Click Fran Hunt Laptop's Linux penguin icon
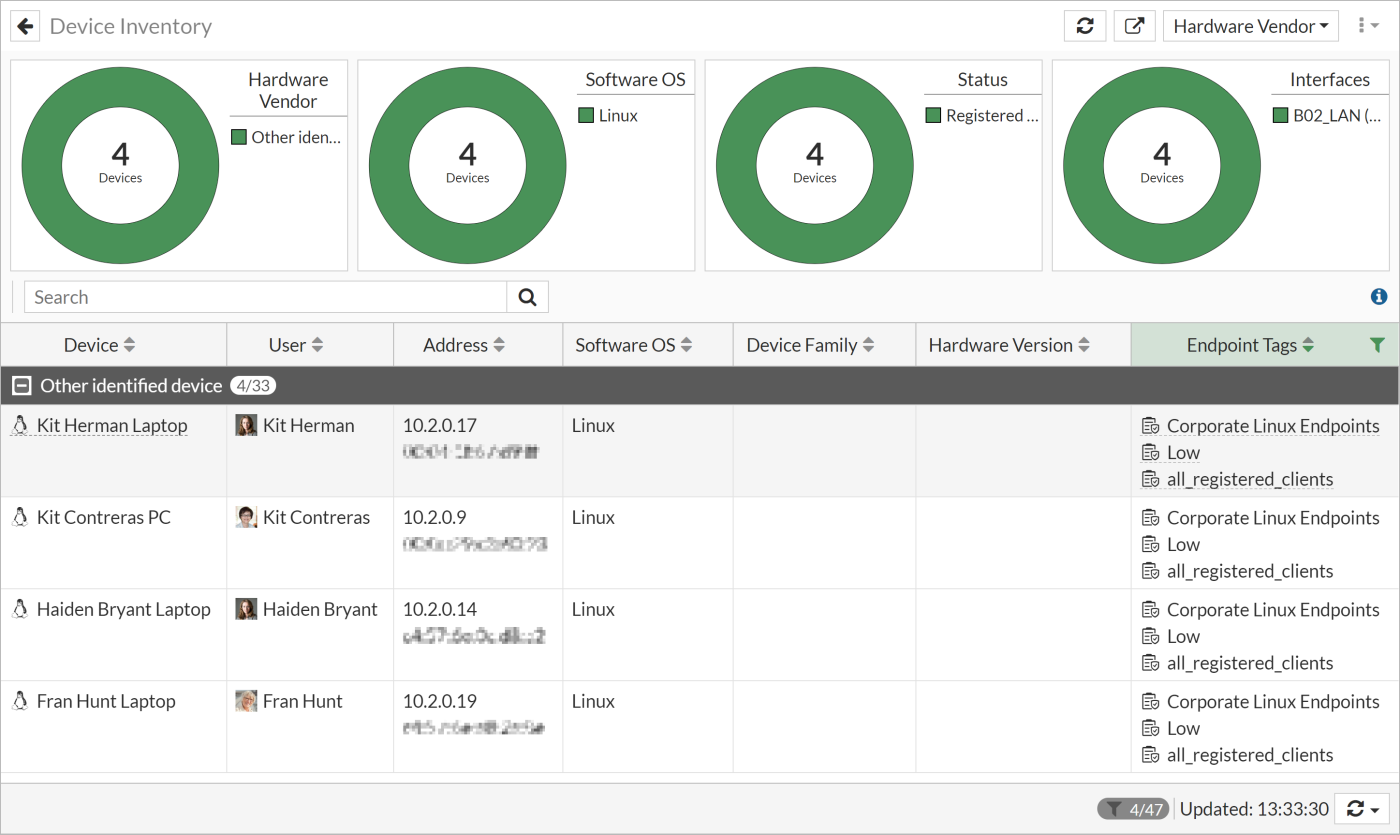 (x=19, y=701)
